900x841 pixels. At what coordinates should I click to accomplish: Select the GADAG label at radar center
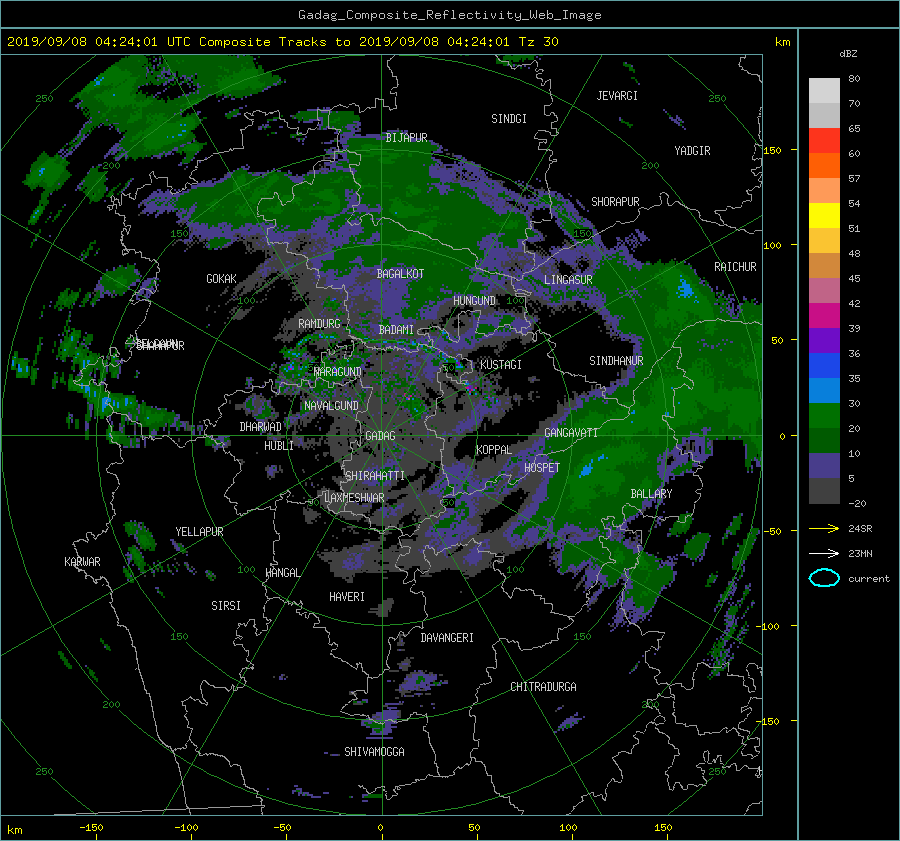(x=380, y=436)
